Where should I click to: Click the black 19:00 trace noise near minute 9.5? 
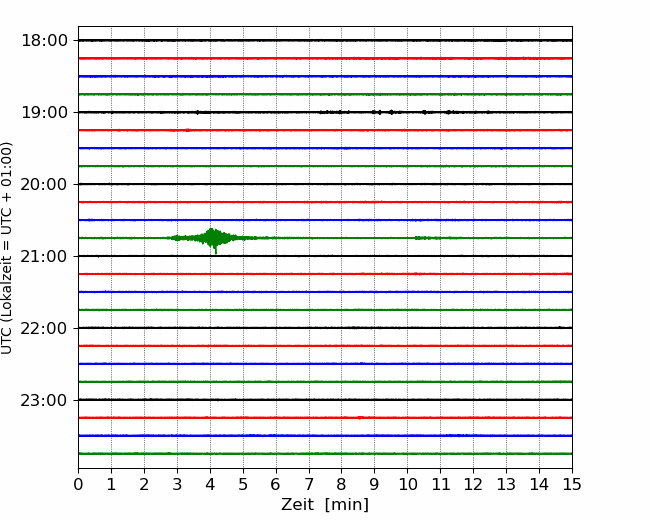point(391,112)
